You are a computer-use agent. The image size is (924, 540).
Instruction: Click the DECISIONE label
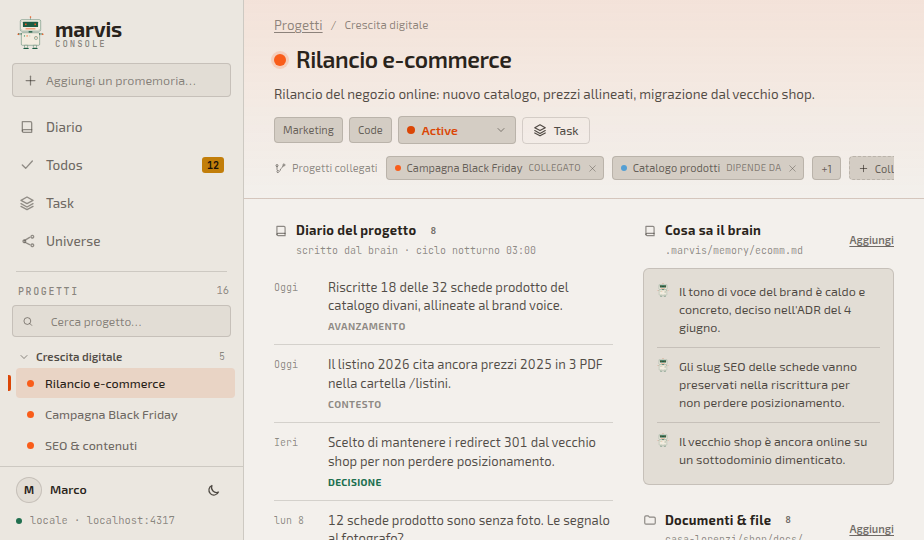(355, 482)
